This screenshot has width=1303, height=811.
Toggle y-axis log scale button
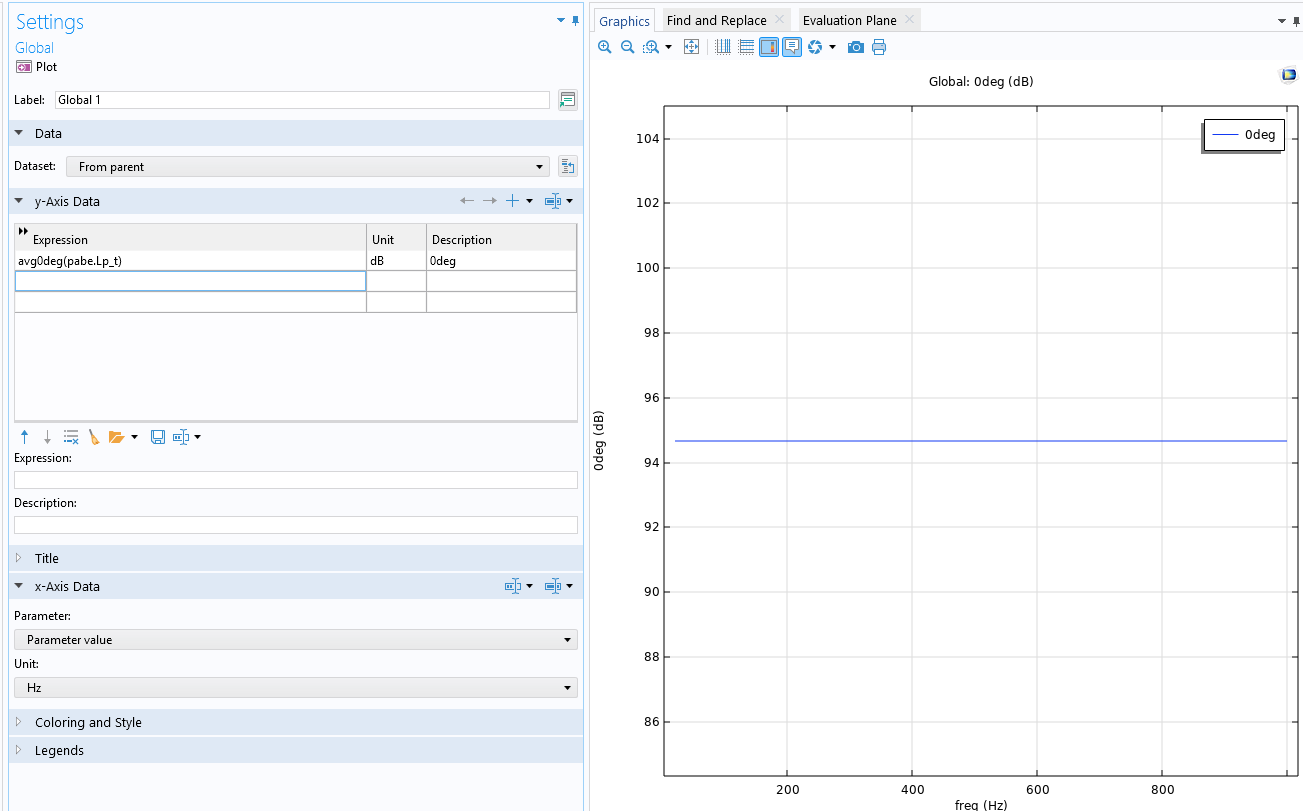tap(746, 47)
